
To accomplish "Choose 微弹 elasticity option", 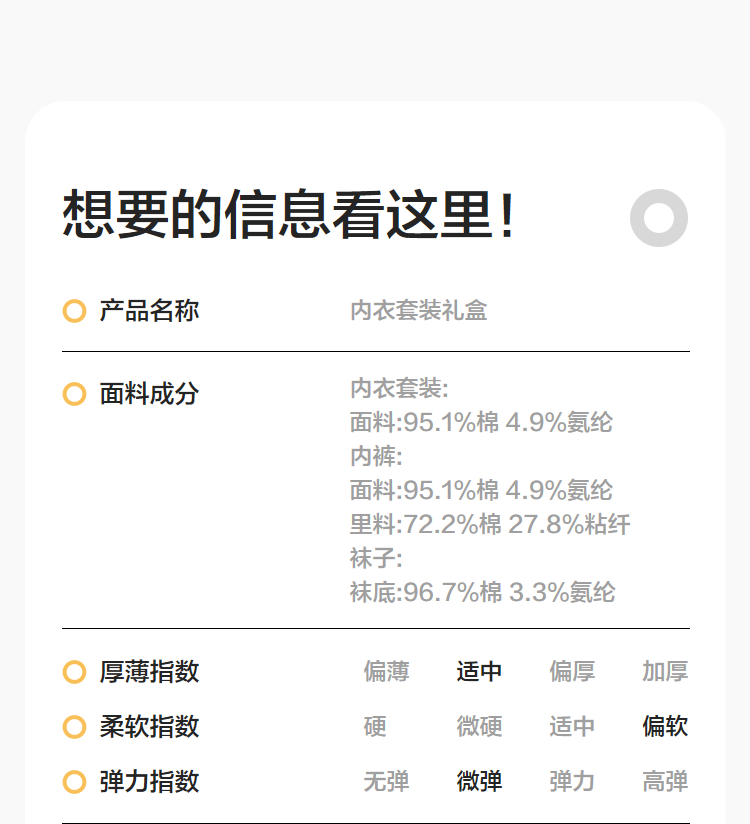I will pyautogui.click(x=479, y=782).
